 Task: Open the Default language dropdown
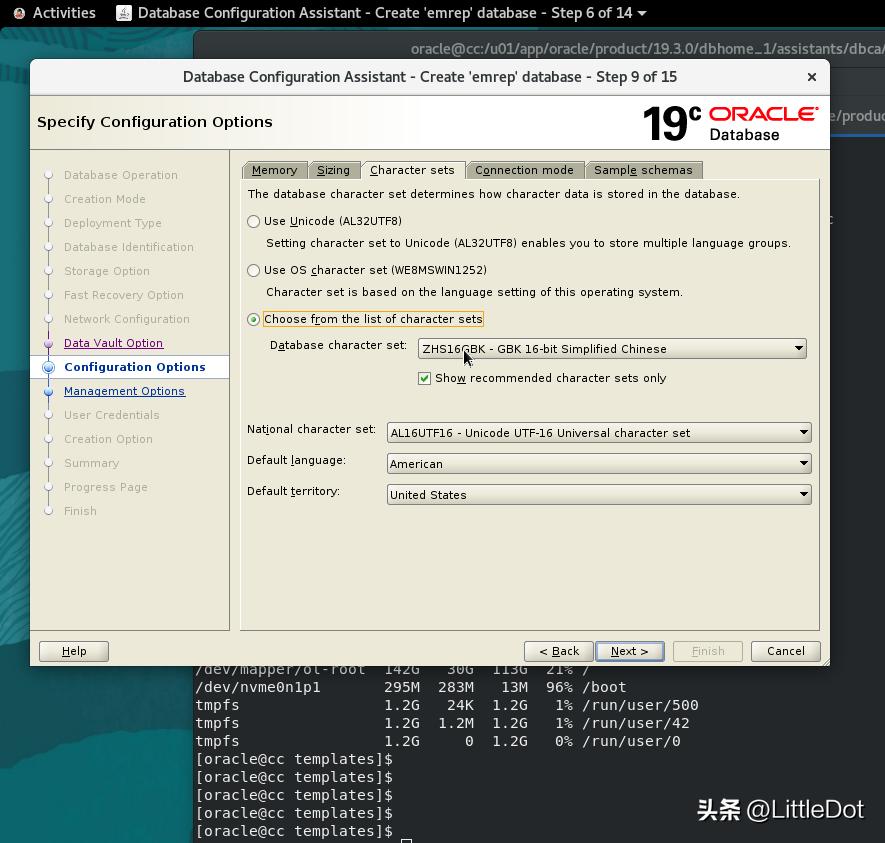click(x=599, y=464)
